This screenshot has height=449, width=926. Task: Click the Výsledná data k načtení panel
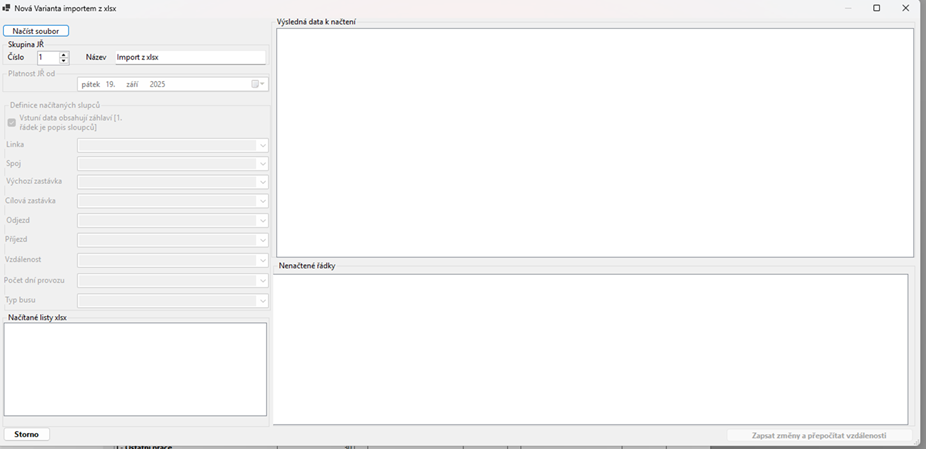(595, 142)
